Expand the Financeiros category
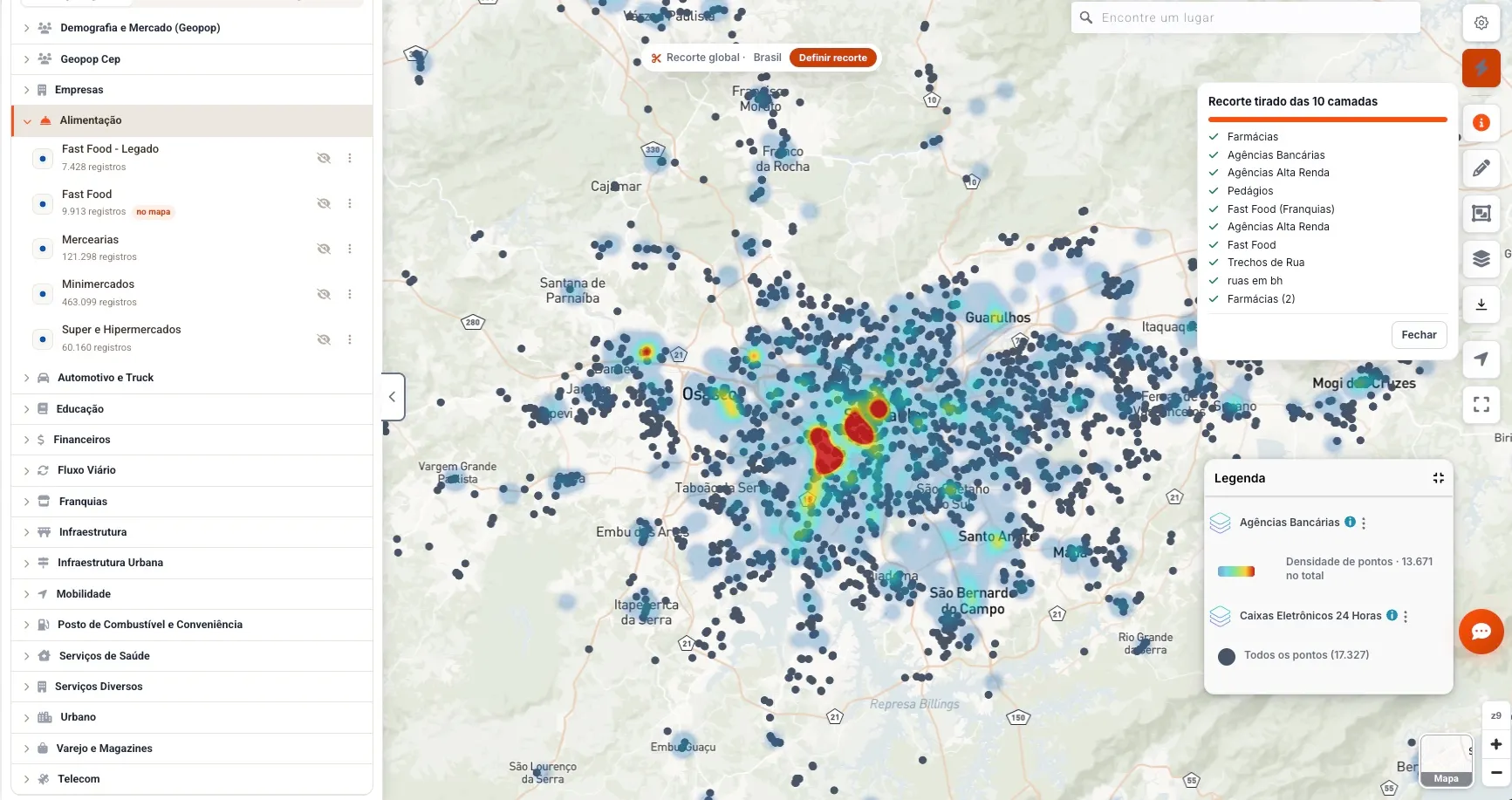The image size is (1512, 800). click(192, 440)
